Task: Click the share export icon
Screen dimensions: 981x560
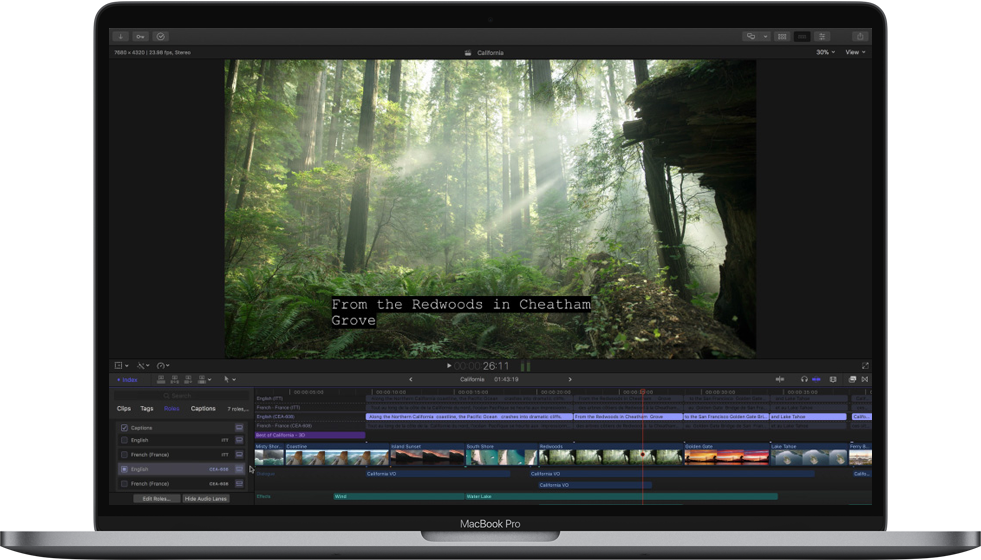Action: coord(860,36)
